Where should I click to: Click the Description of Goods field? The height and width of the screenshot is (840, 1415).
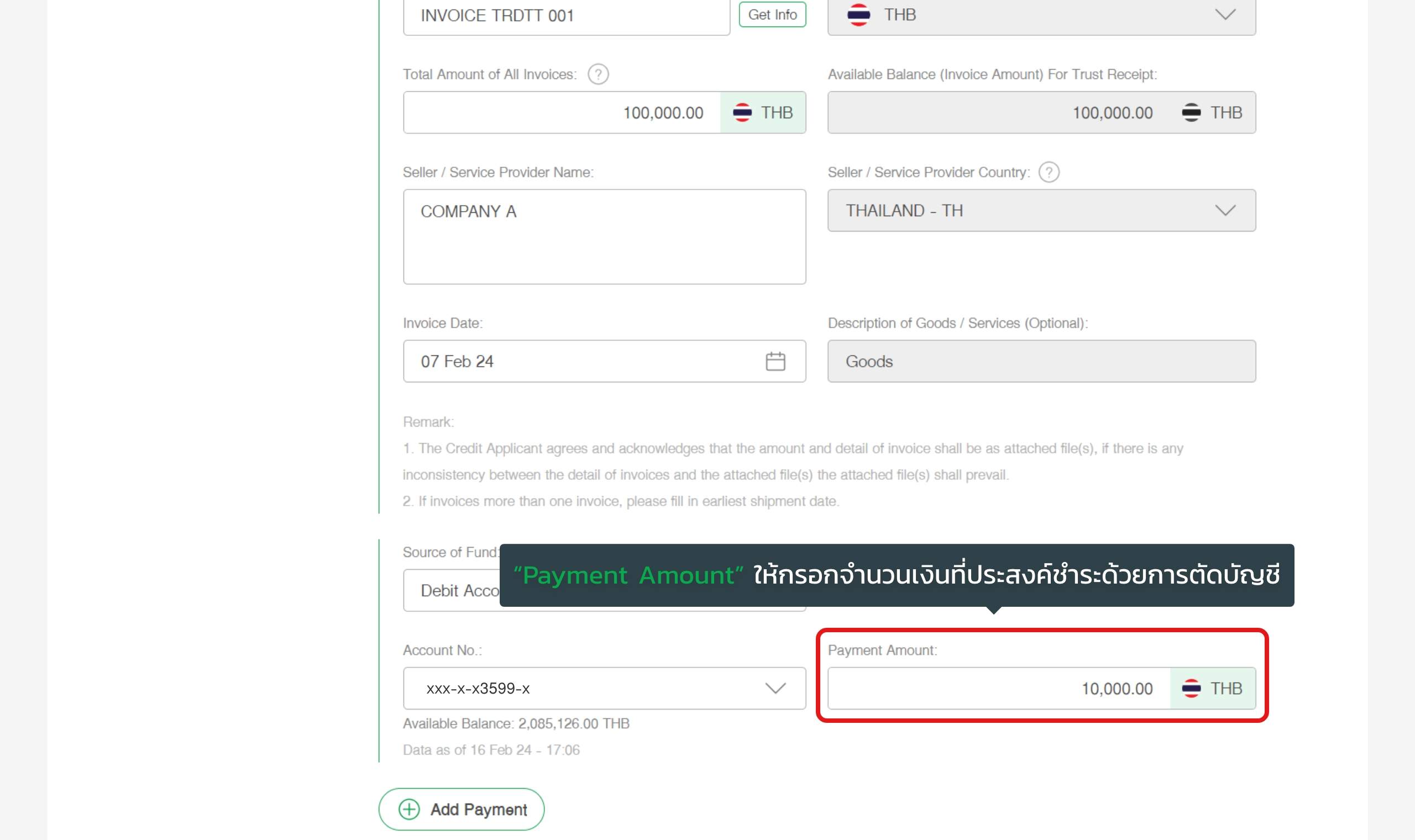1041,361
